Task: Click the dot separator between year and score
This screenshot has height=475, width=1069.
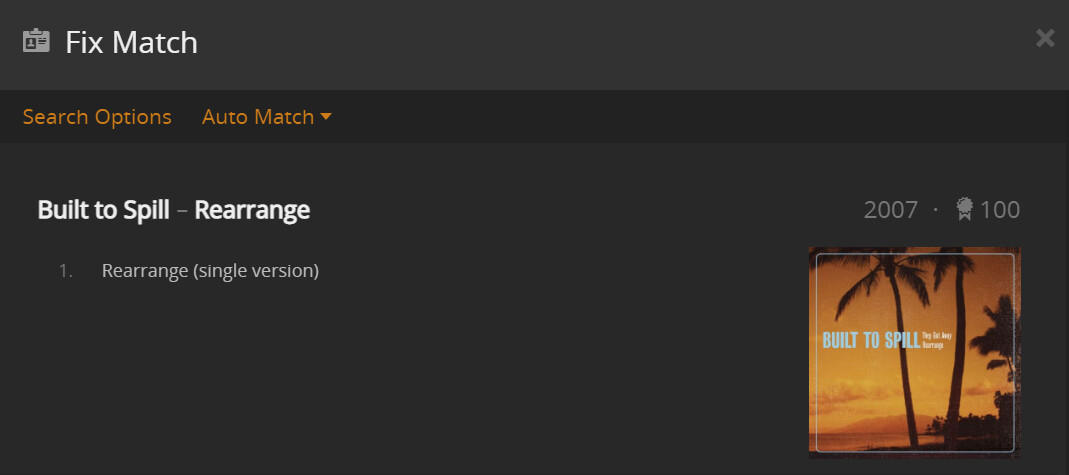Action: tap(936, 210)
